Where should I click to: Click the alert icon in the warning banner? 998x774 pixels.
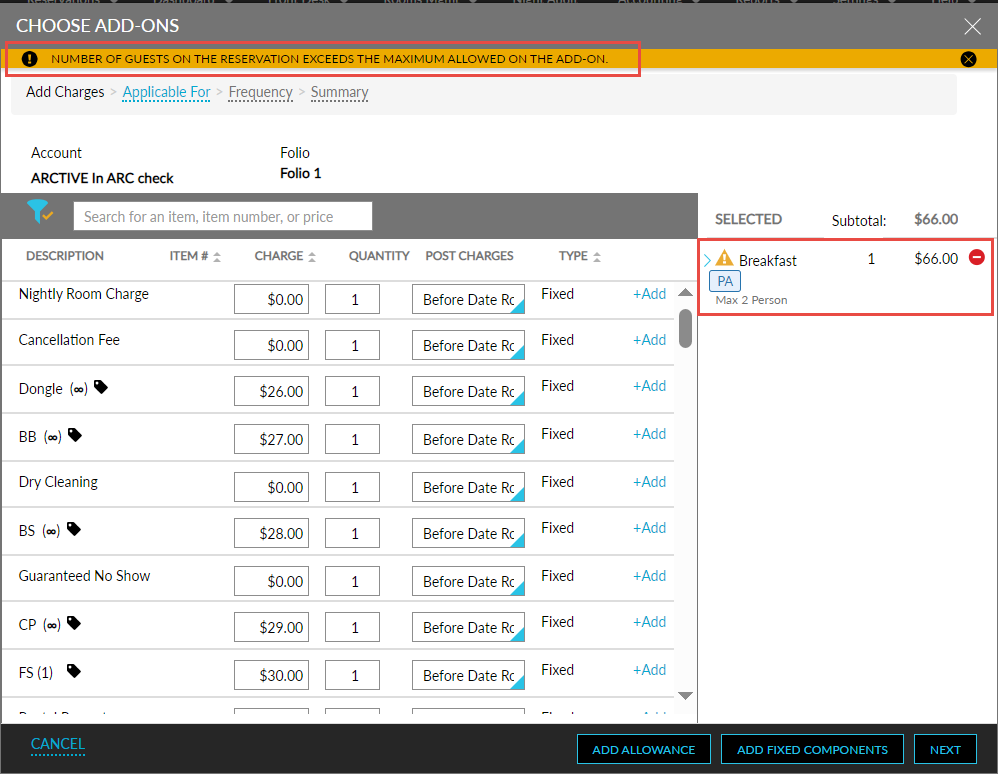(29, 59)
